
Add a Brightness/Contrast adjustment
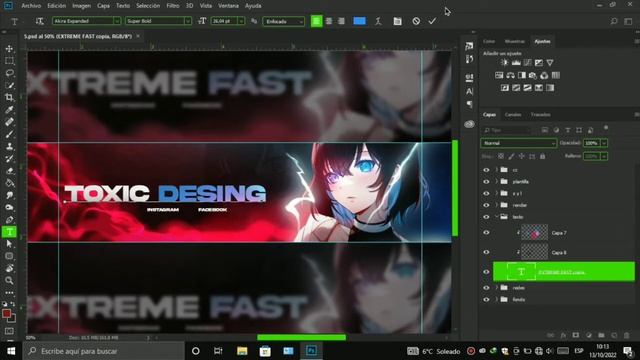tap(504, 62)
